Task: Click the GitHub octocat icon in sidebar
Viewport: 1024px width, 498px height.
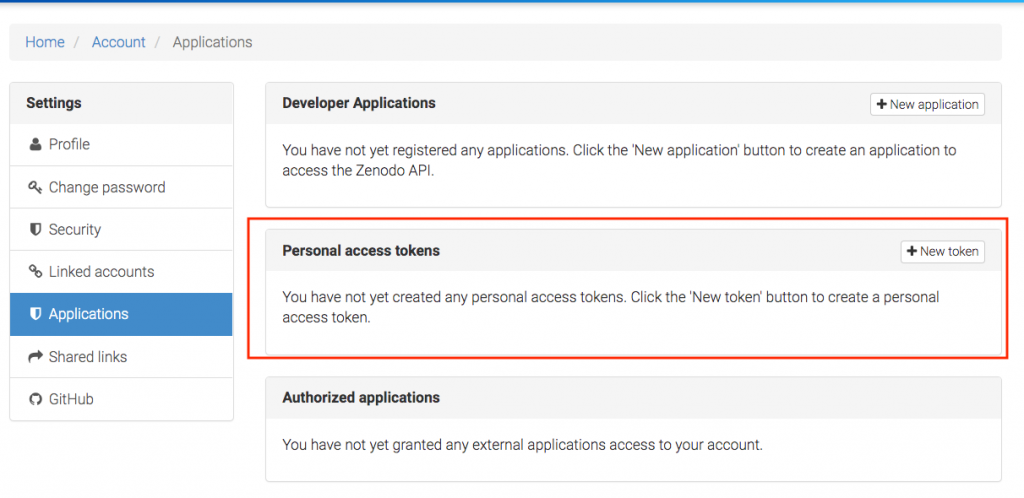Action: click(x=35, y=399)
